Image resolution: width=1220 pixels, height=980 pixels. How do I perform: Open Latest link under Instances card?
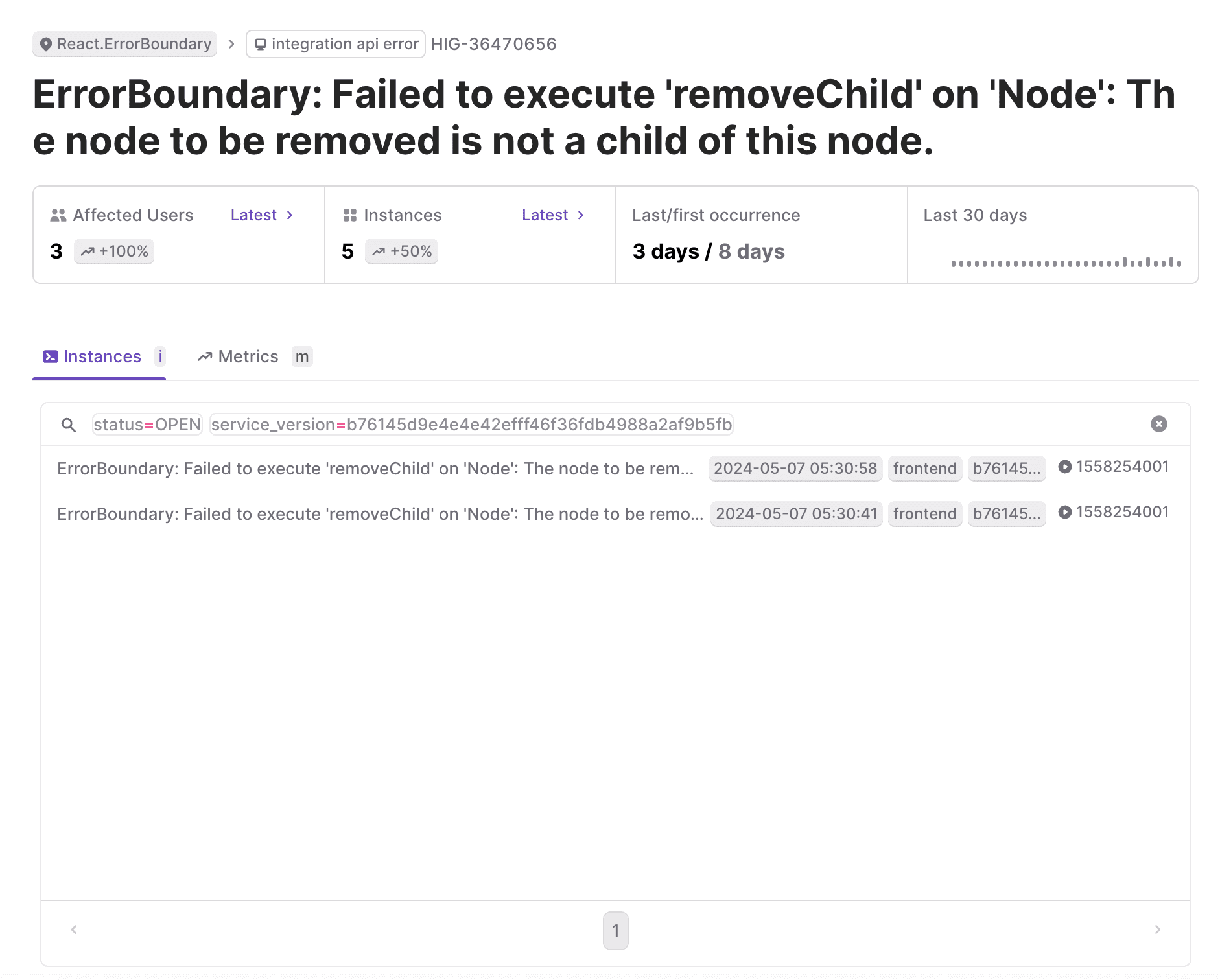point(552,215)
